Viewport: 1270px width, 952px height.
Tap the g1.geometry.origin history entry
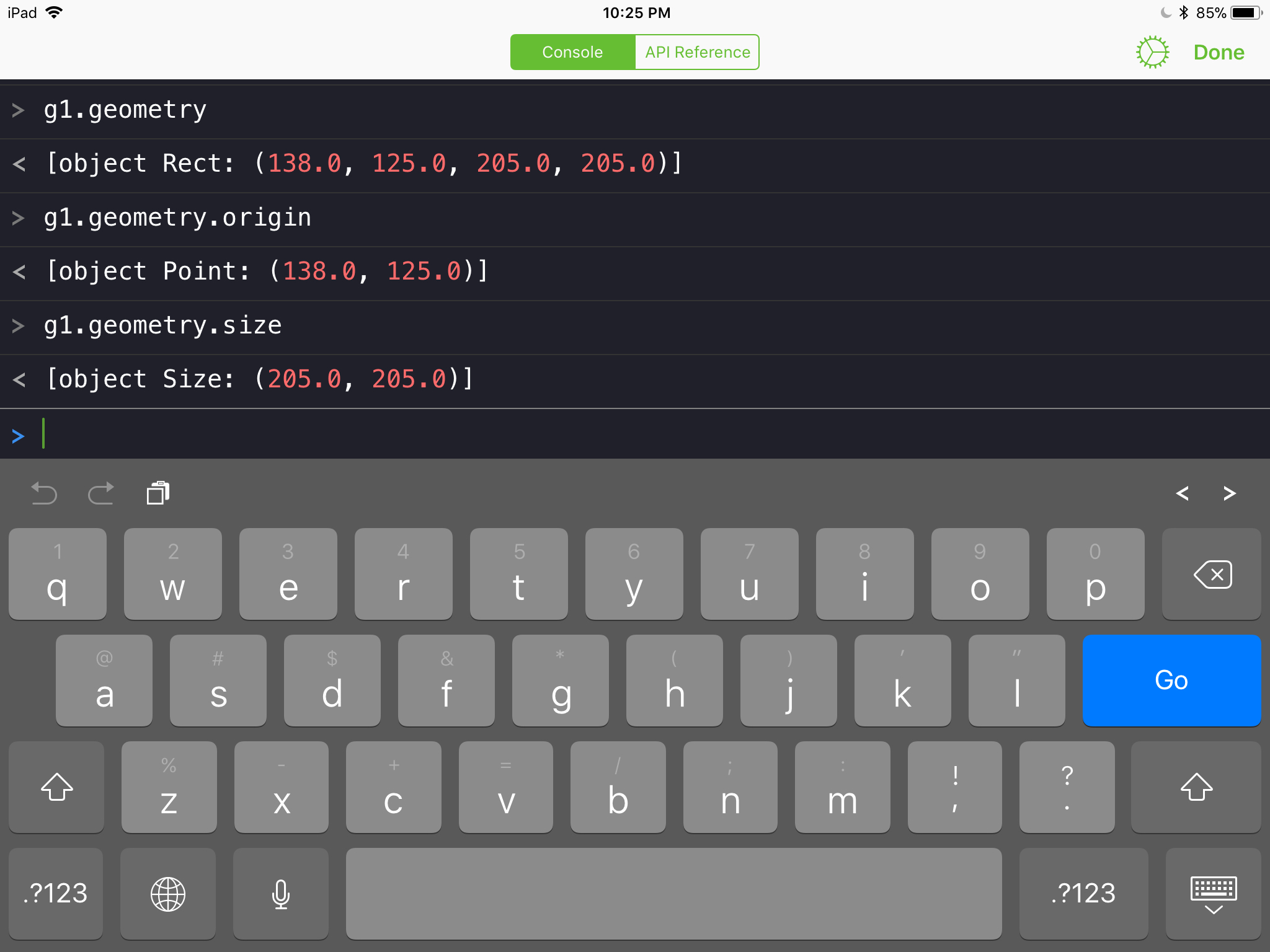point(178,218)
